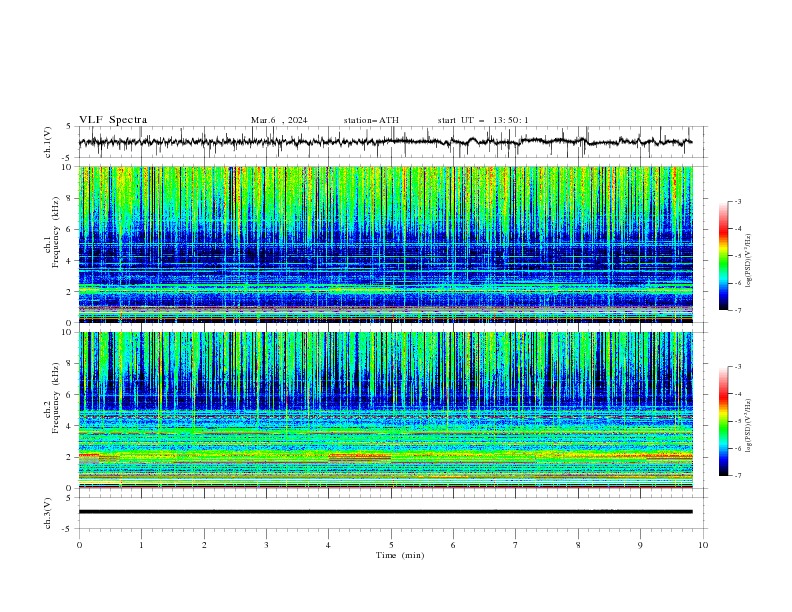This screenshot has height=612, width=792.
Task: Click the "Time (min)" axis title
Action: pos(400,555)
